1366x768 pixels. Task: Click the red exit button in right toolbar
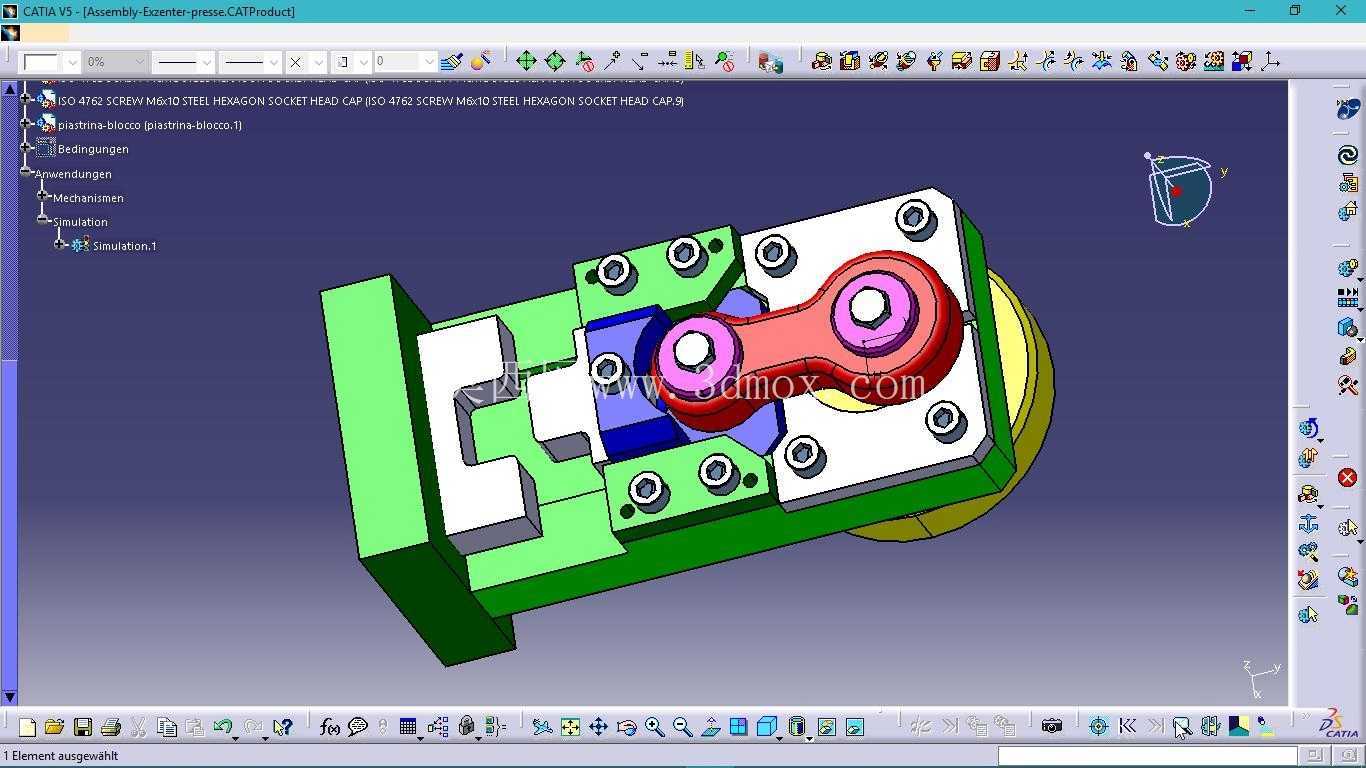coord(1347,478)
